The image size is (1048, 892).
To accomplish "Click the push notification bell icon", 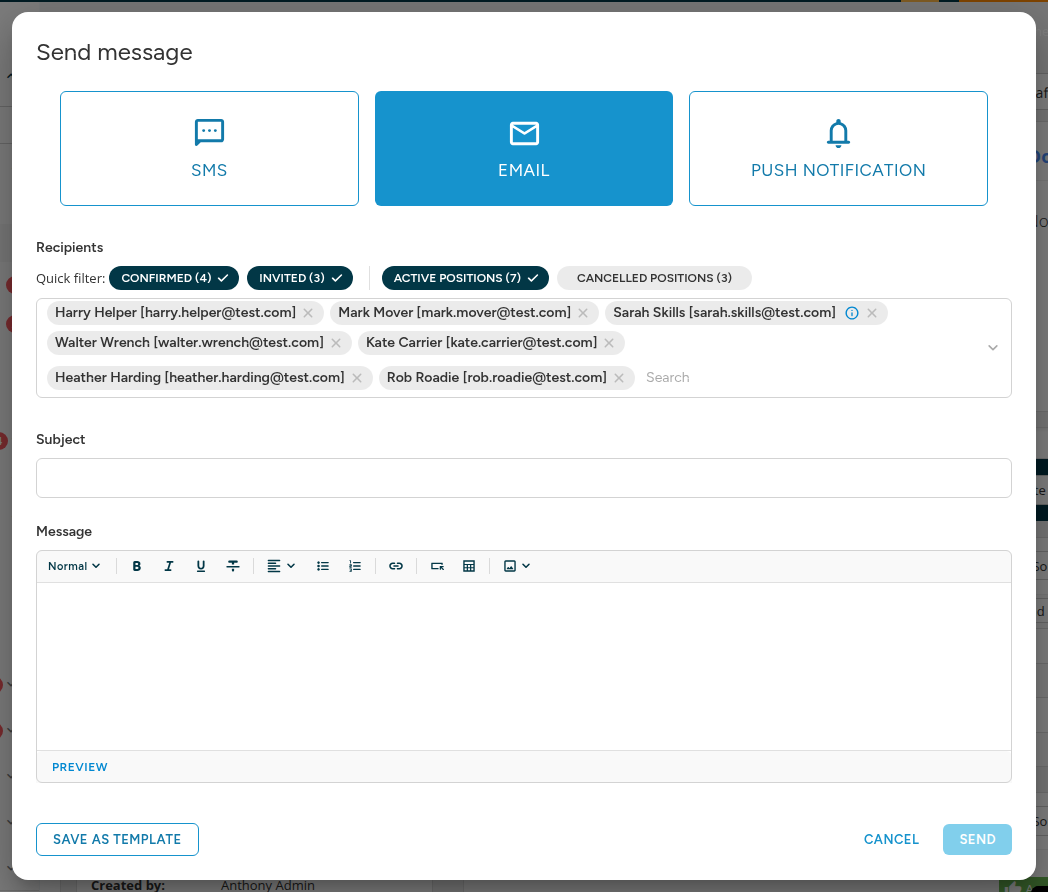I will (838, 133).
